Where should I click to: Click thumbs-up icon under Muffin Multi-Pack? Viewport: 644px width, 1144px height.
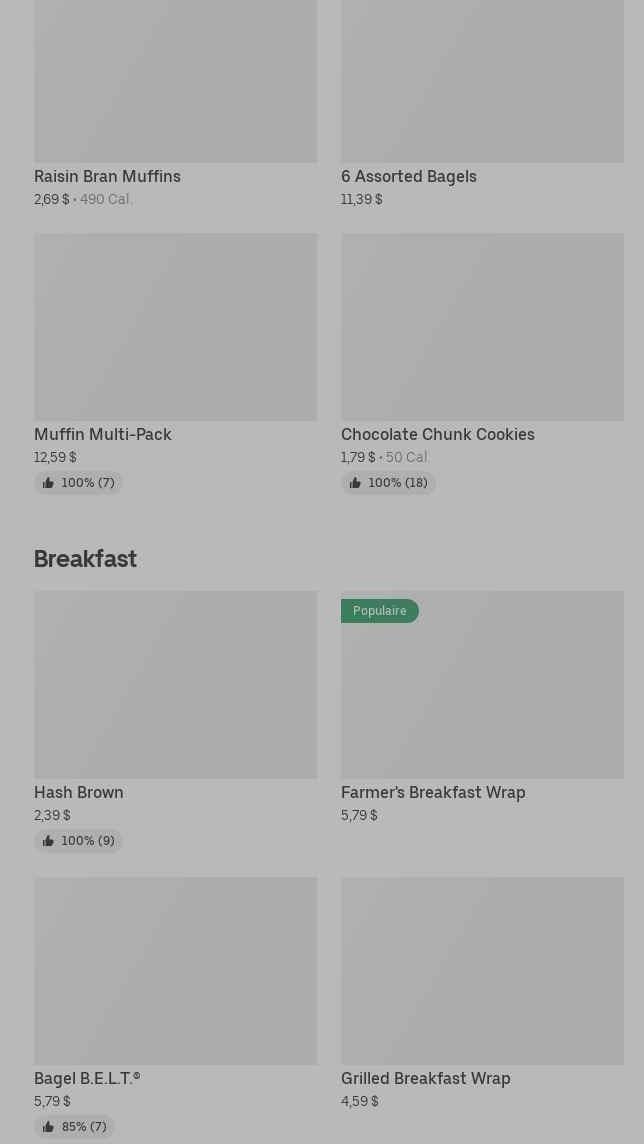click(48, 483)
